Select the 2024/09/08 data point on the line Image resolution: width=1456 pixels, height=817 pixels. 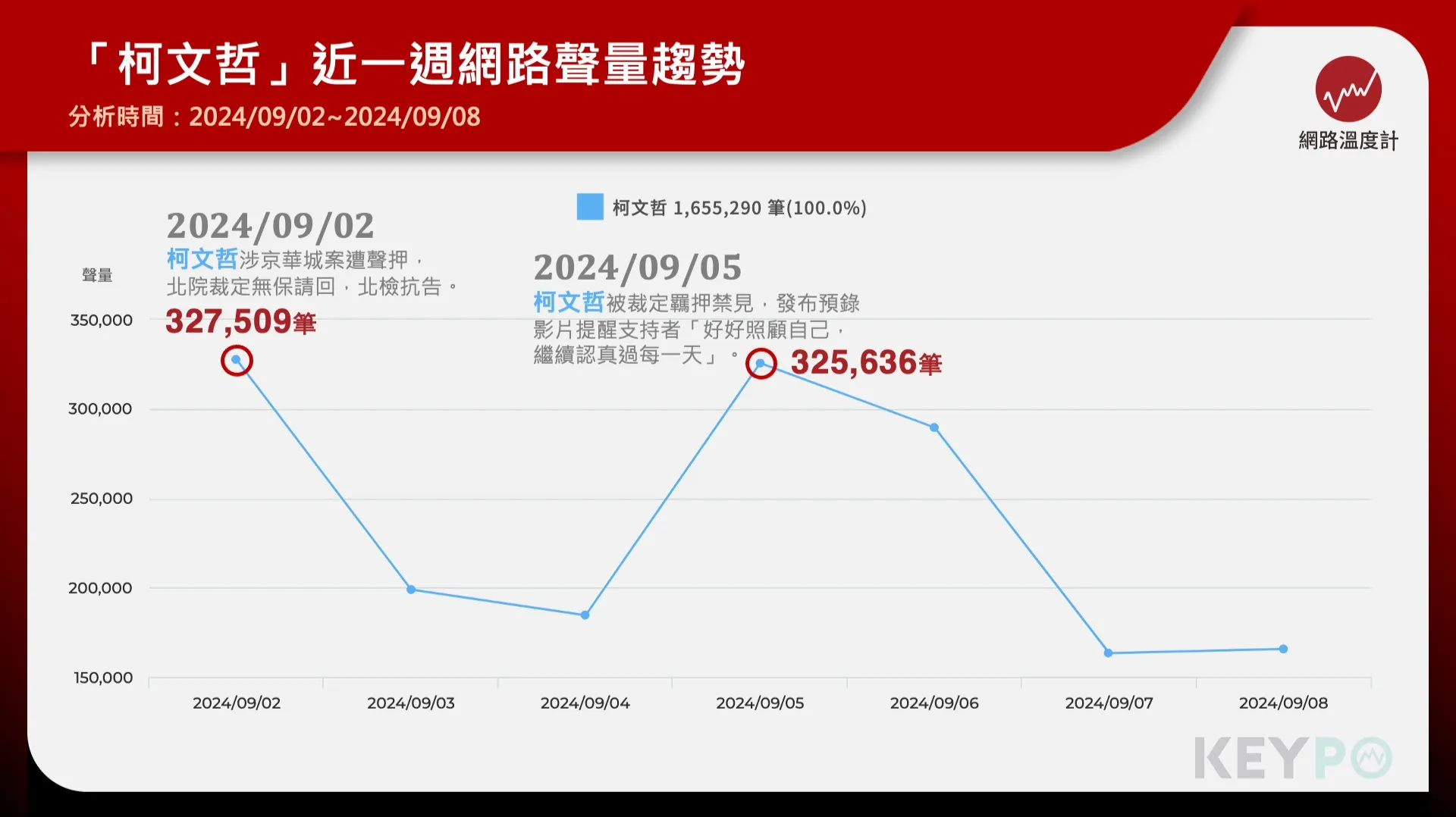pyautogui.click(x=1283, y=649)
